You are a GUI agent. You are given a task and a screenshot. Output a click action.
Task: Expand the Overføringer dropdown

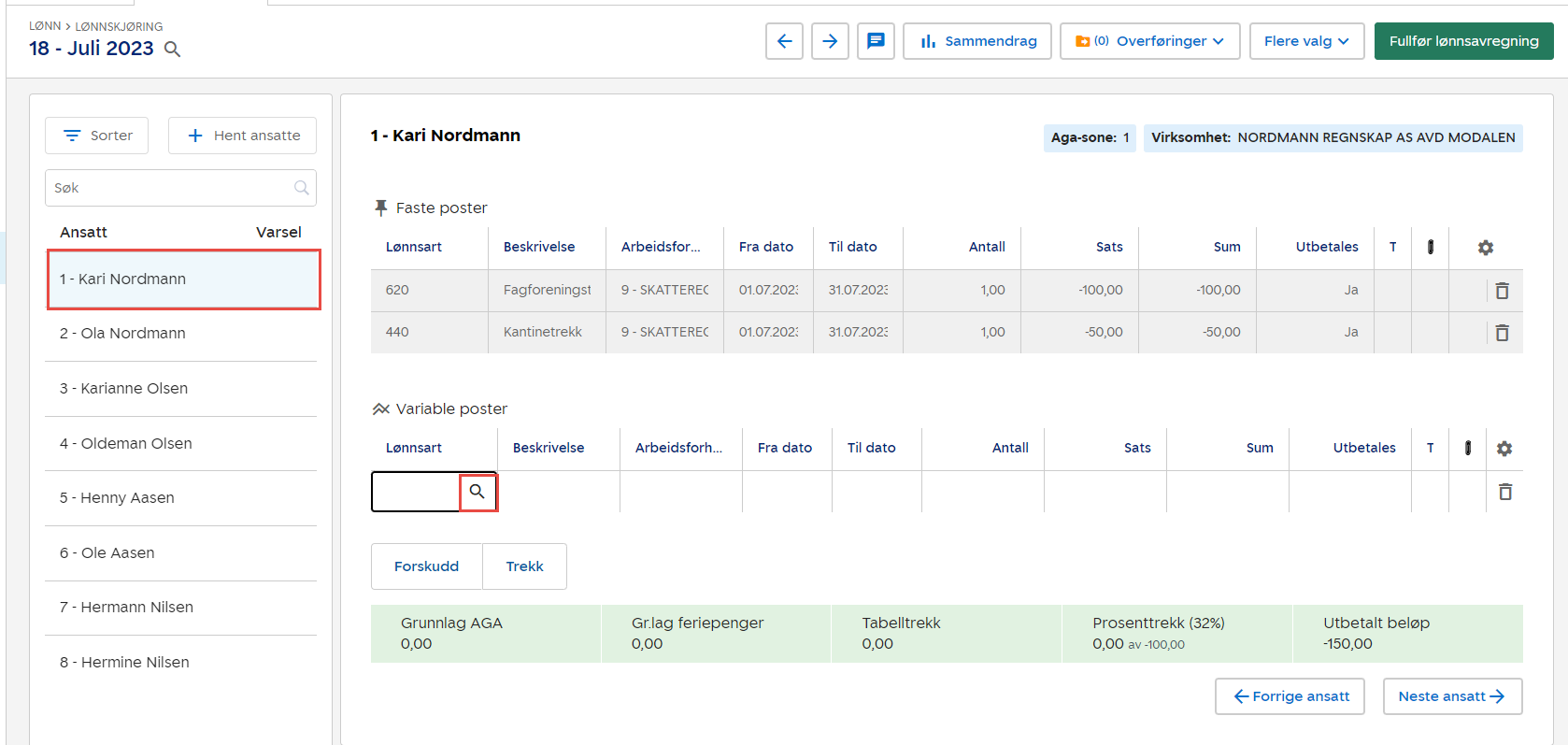1149,41
